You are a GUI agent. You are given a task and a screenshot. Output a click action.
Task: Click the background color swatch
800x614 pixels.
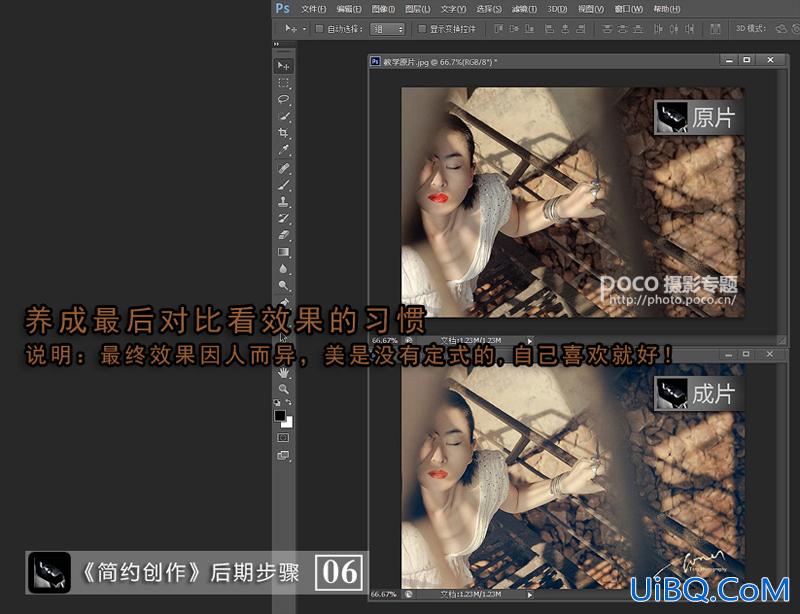click(289, 424)
